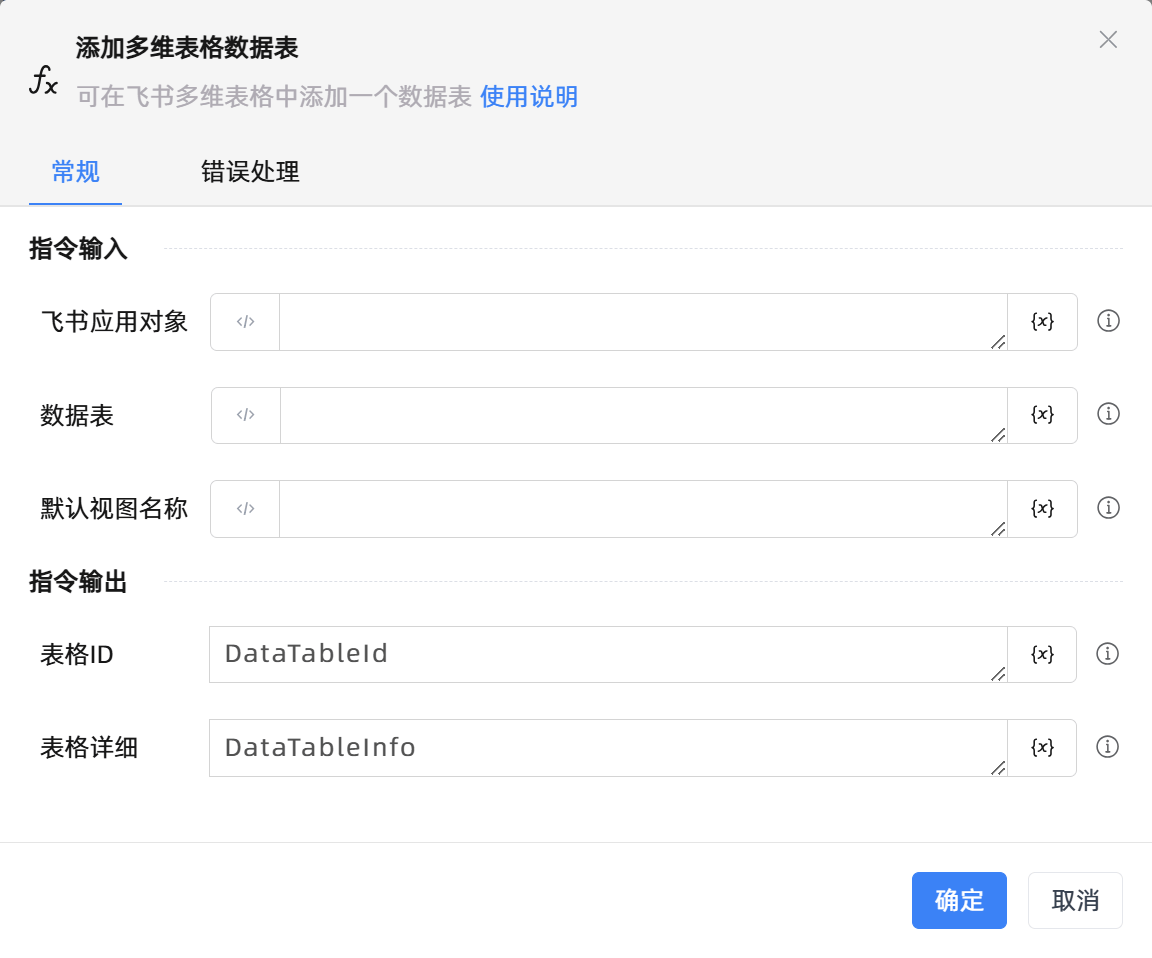Choose variable for 表格ID output
The width and height of the screenshot is (1152, 958).
click(x=1042, y=655)
